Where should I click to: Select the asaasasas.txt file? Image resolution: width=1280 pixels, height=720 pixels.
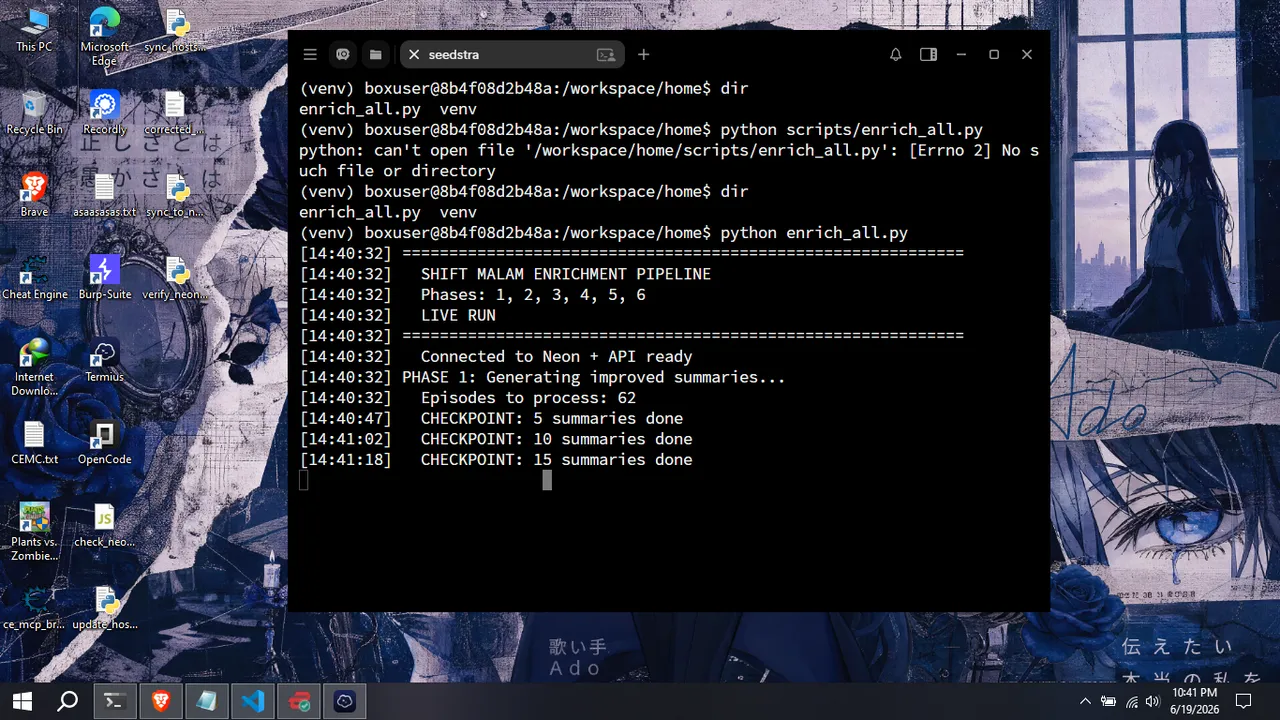tap(105, 195)
